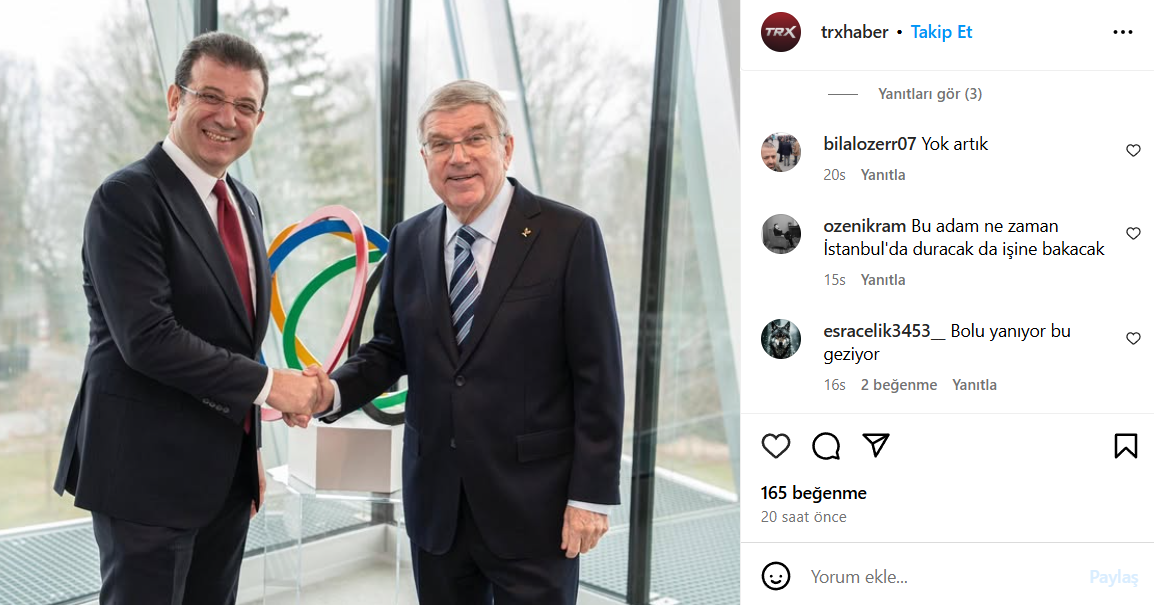Open three-dot more options menu
The width and height of the screenshot is (1154, 605).
tap(1122, 32)
